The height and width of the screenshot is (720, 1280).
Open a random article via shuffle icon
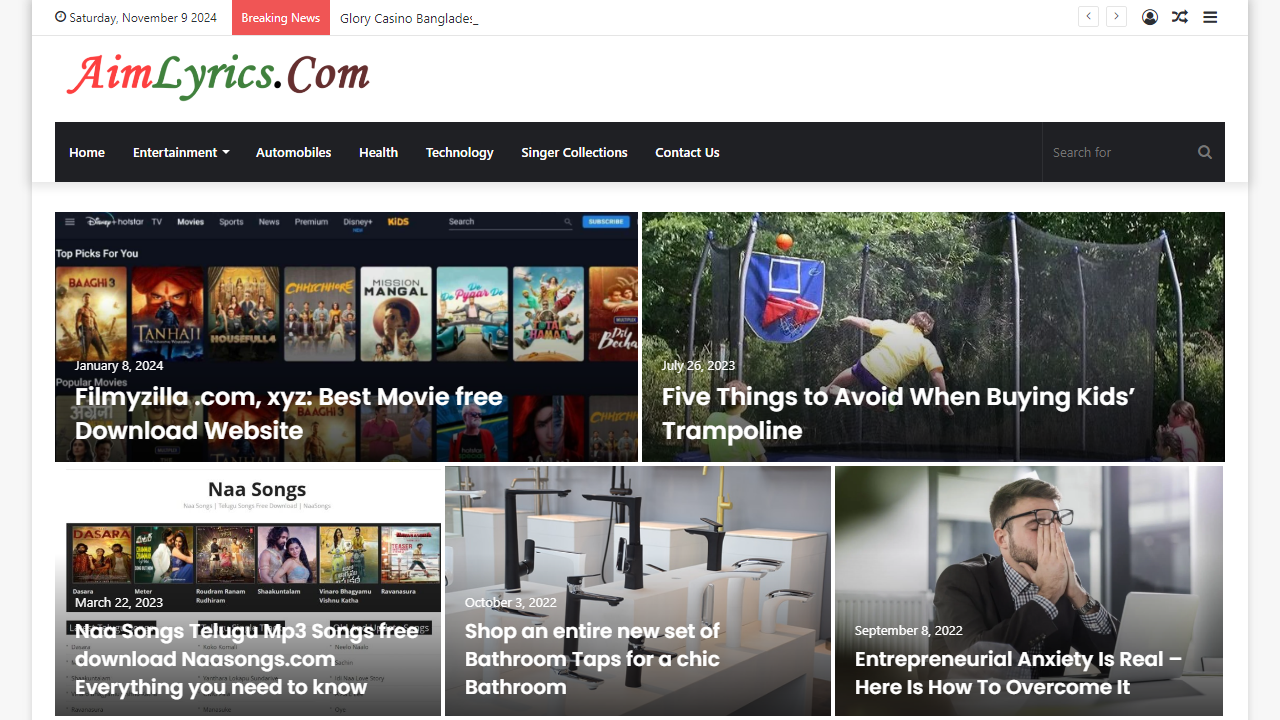pos(1180,17)
